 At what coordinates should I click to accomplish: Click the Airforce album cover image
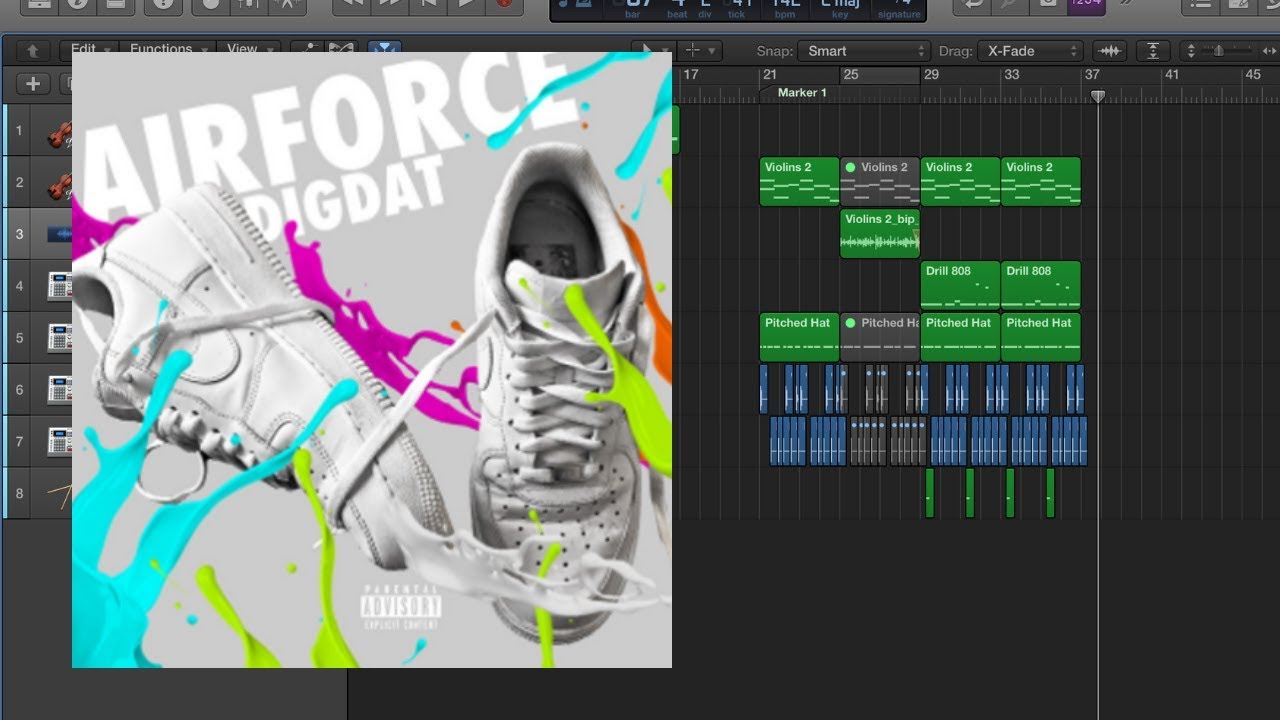[x=372, y=360]
